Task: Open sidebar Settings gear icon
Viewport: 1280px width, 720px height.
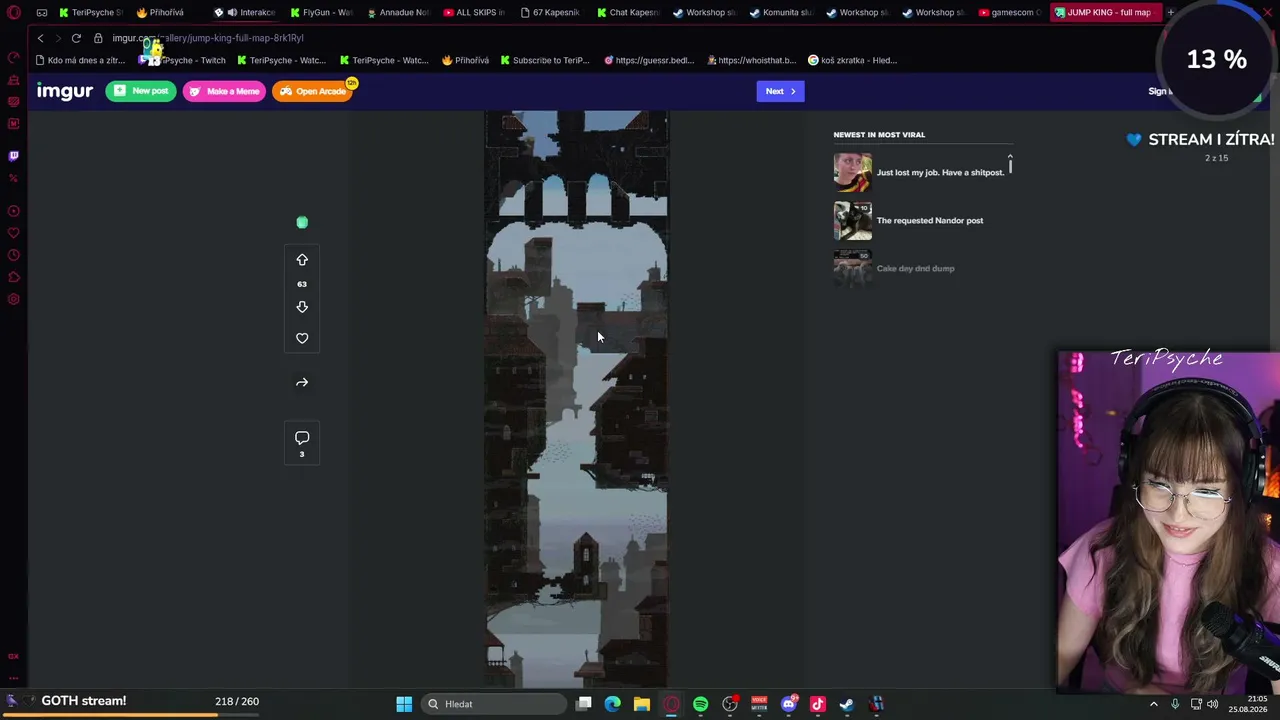Action: [x=13, y=299]
